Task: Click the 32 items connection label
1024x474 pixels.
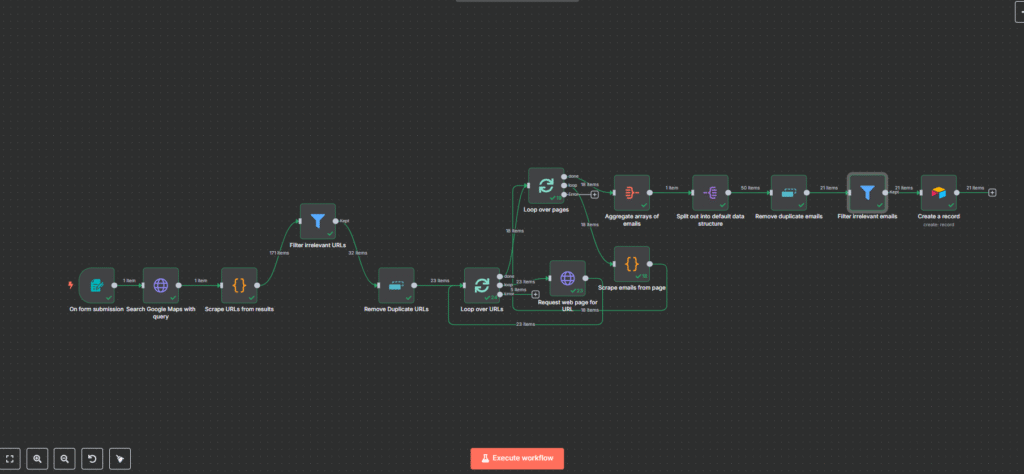Action: pyautogui.click(x=357, y=253)
